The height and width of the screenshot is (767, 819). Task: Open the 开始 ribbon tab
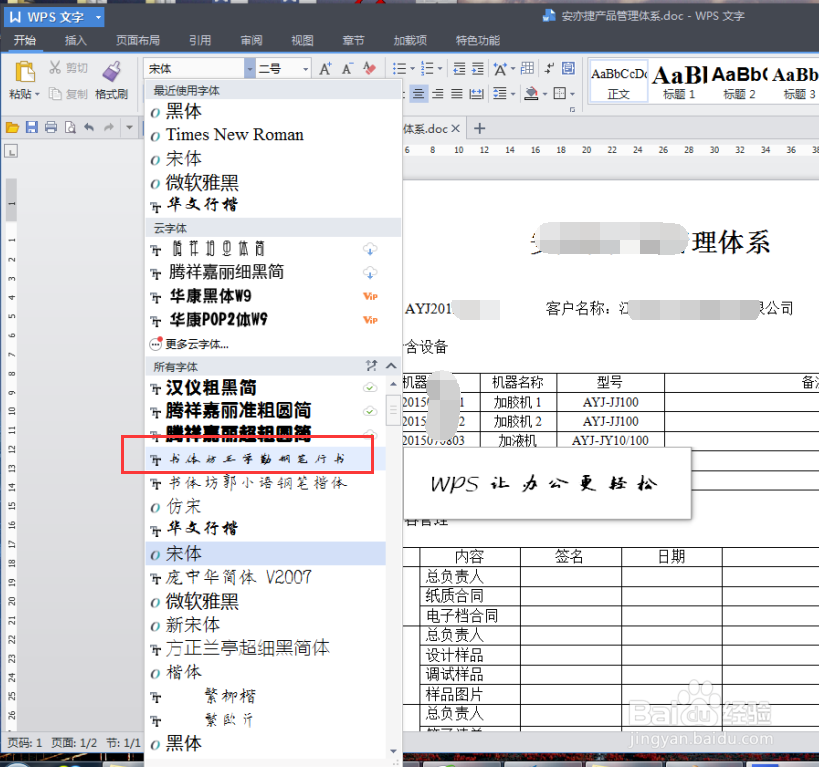(25, 40)
